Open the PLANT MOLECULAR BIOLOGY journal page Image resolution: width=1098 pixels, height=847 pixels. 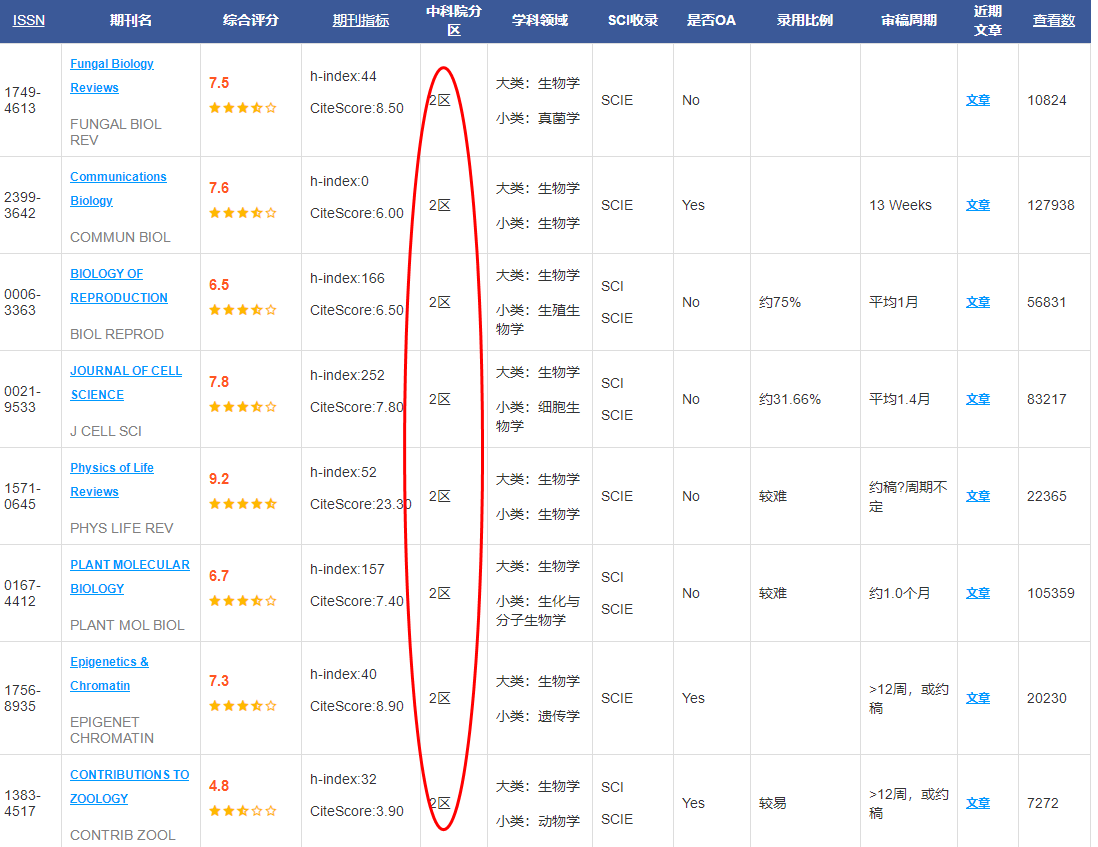click(x=129, y=565)
